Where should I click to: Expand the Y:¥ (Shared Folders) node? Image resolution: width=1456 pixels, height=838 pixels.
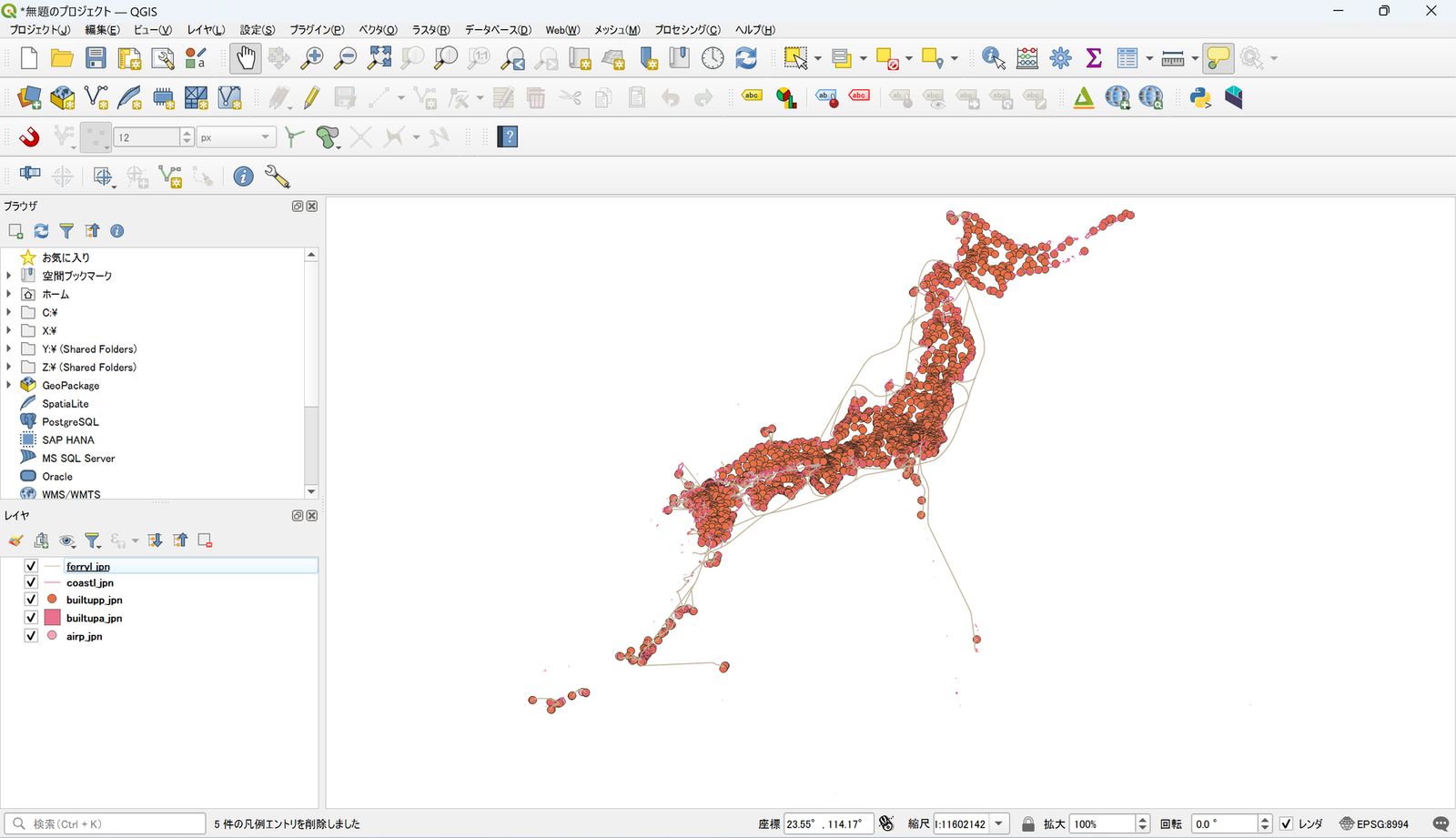pyautogui.click(x=9, y=348)
